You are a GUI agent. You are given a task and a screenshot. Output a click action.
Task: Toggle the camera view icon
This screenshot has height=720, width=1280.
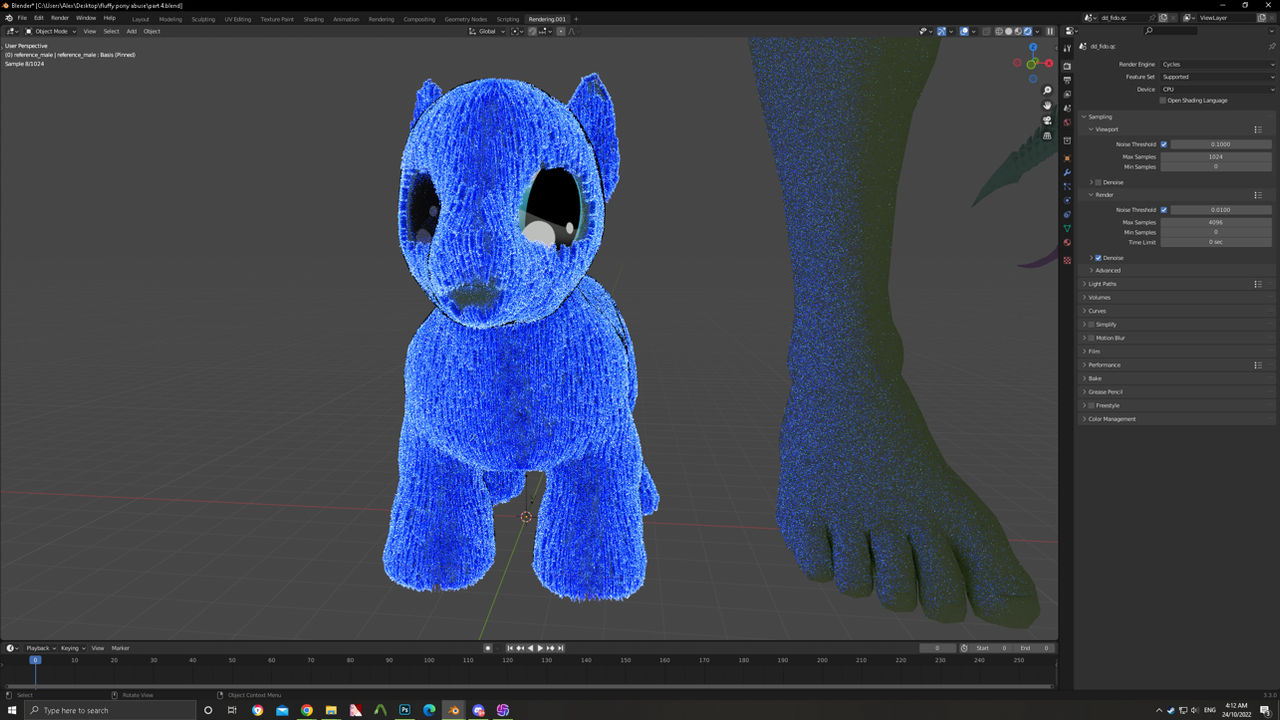(x=1047, y=121)
